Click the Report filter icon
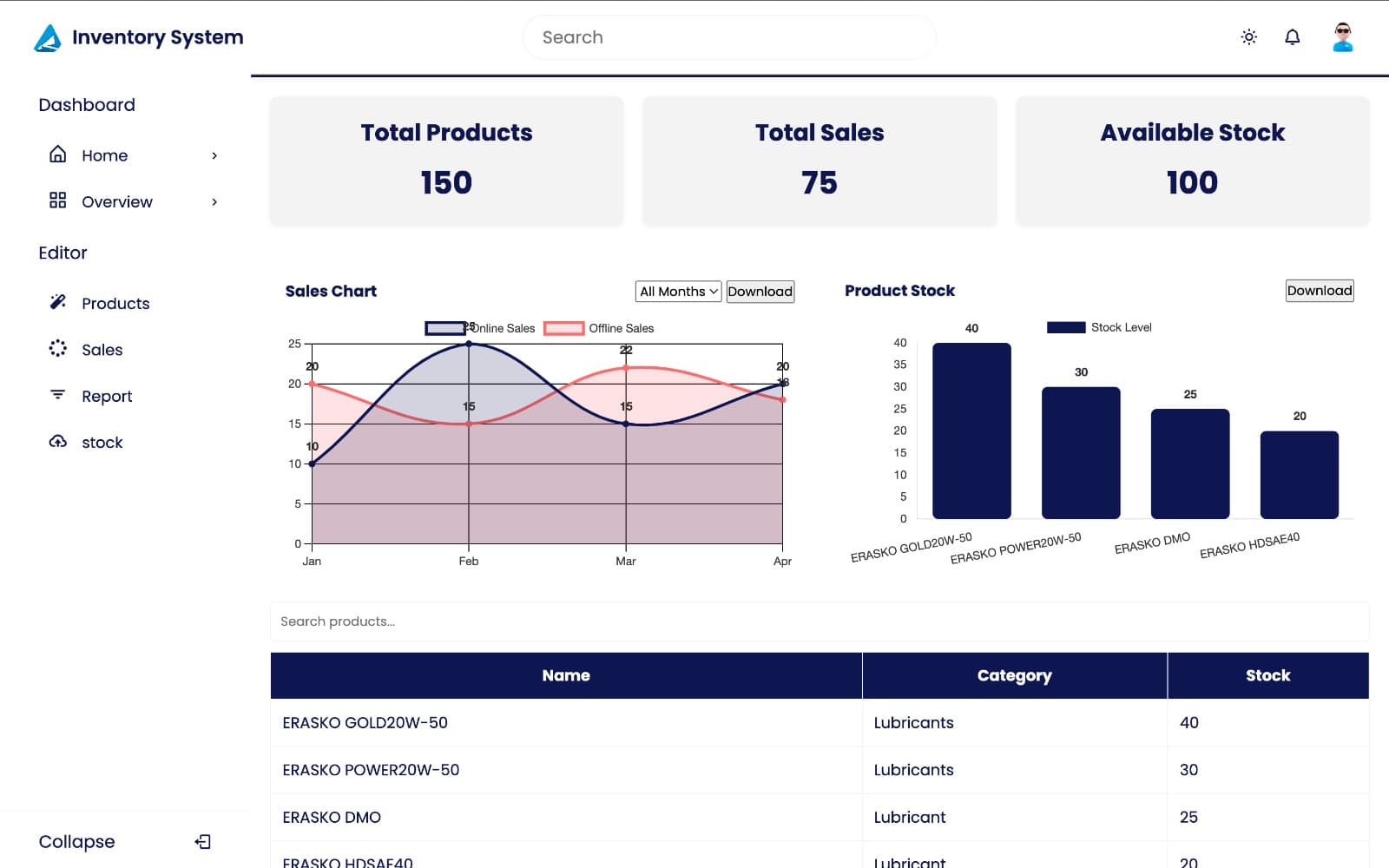Screen dimensions: 1389x868 (57, 395)
